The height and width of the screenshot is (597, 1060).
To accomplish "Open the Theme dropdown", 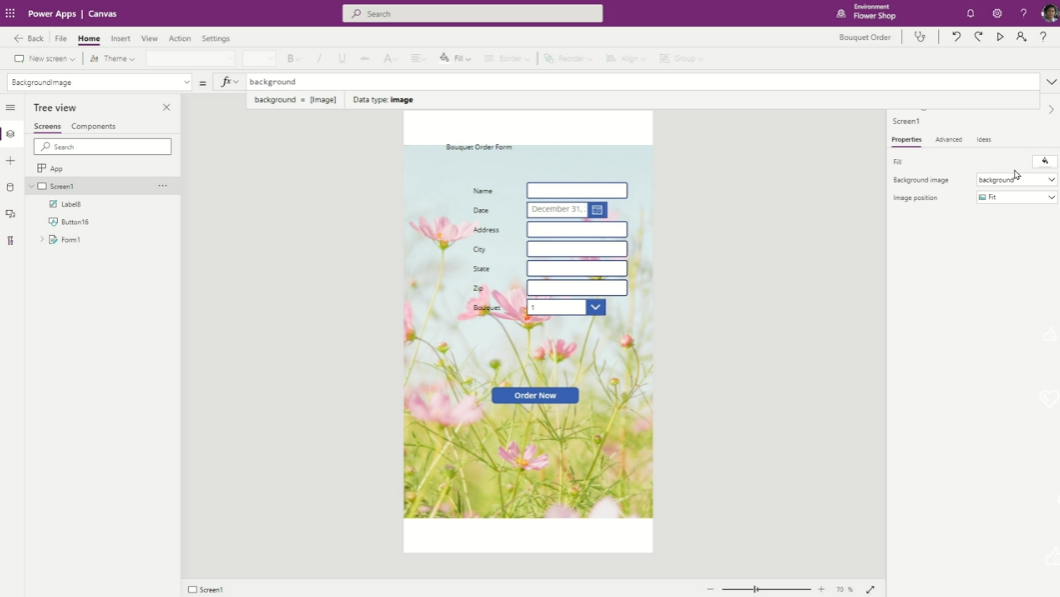I will click(112, 59).
